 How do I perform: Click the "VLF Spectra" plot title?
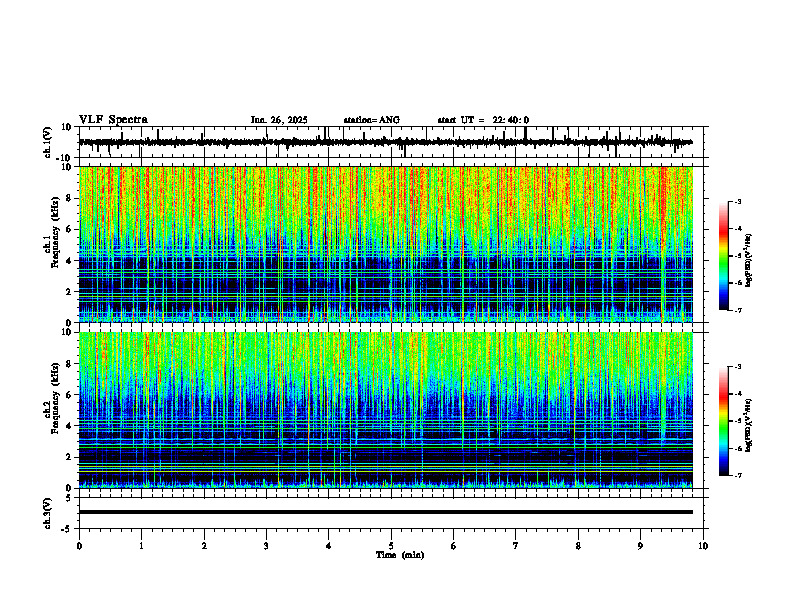[x=113, y=120]
